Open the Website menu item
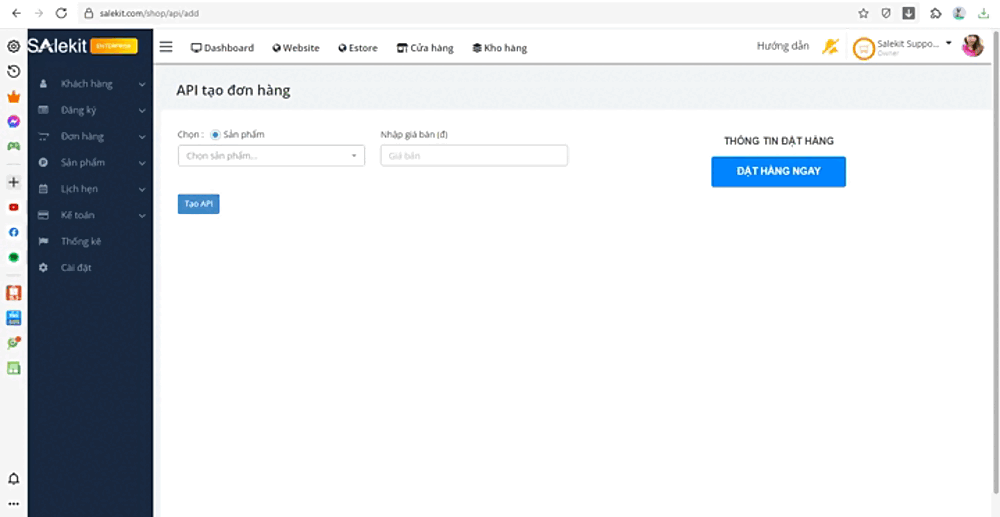The image size is (1000, 517). click(x=296, y=48)
